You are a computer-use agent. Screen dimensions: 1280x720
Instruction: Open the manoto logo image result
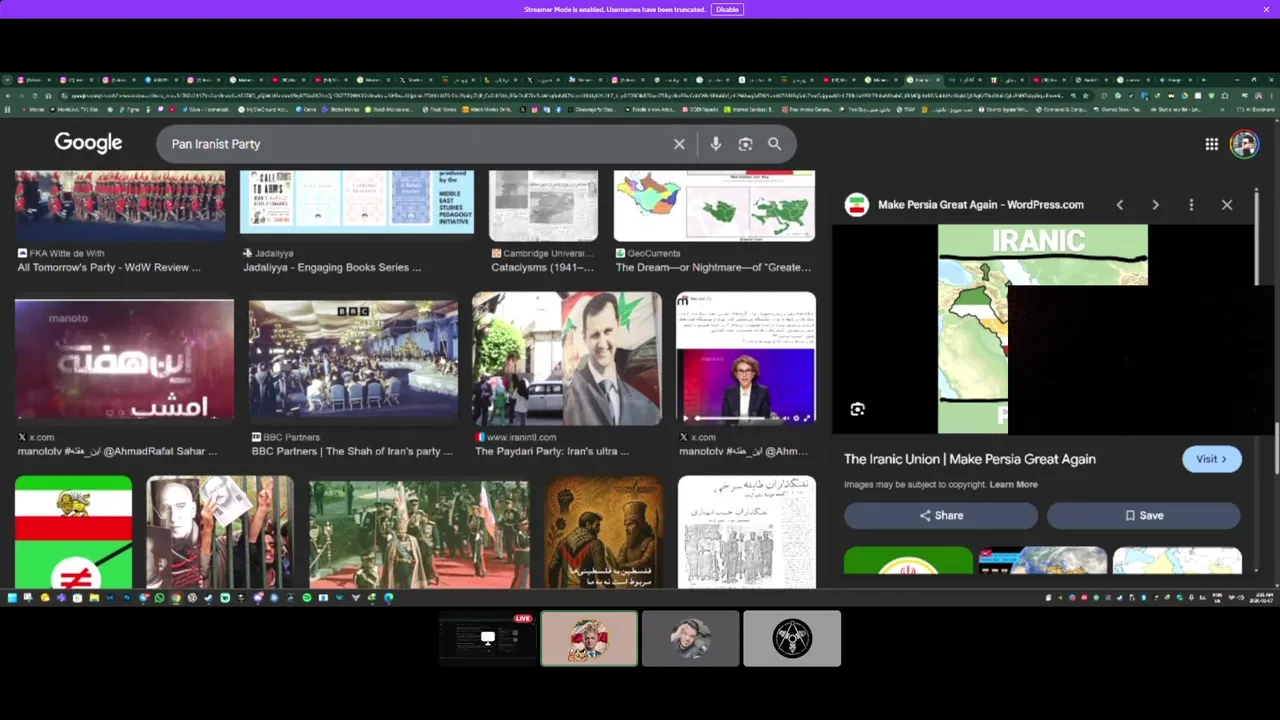(x=124, y=360)
